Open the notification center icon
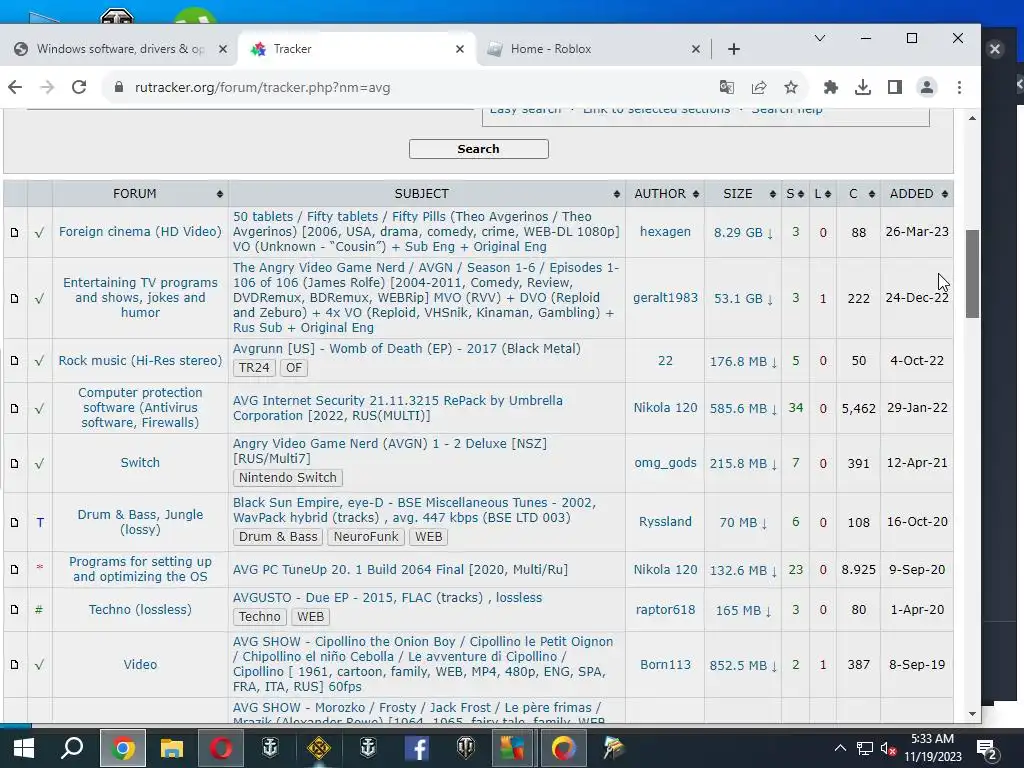Image resolution: width=1024 pixels, height=768 pixels. tap(986, 748)
